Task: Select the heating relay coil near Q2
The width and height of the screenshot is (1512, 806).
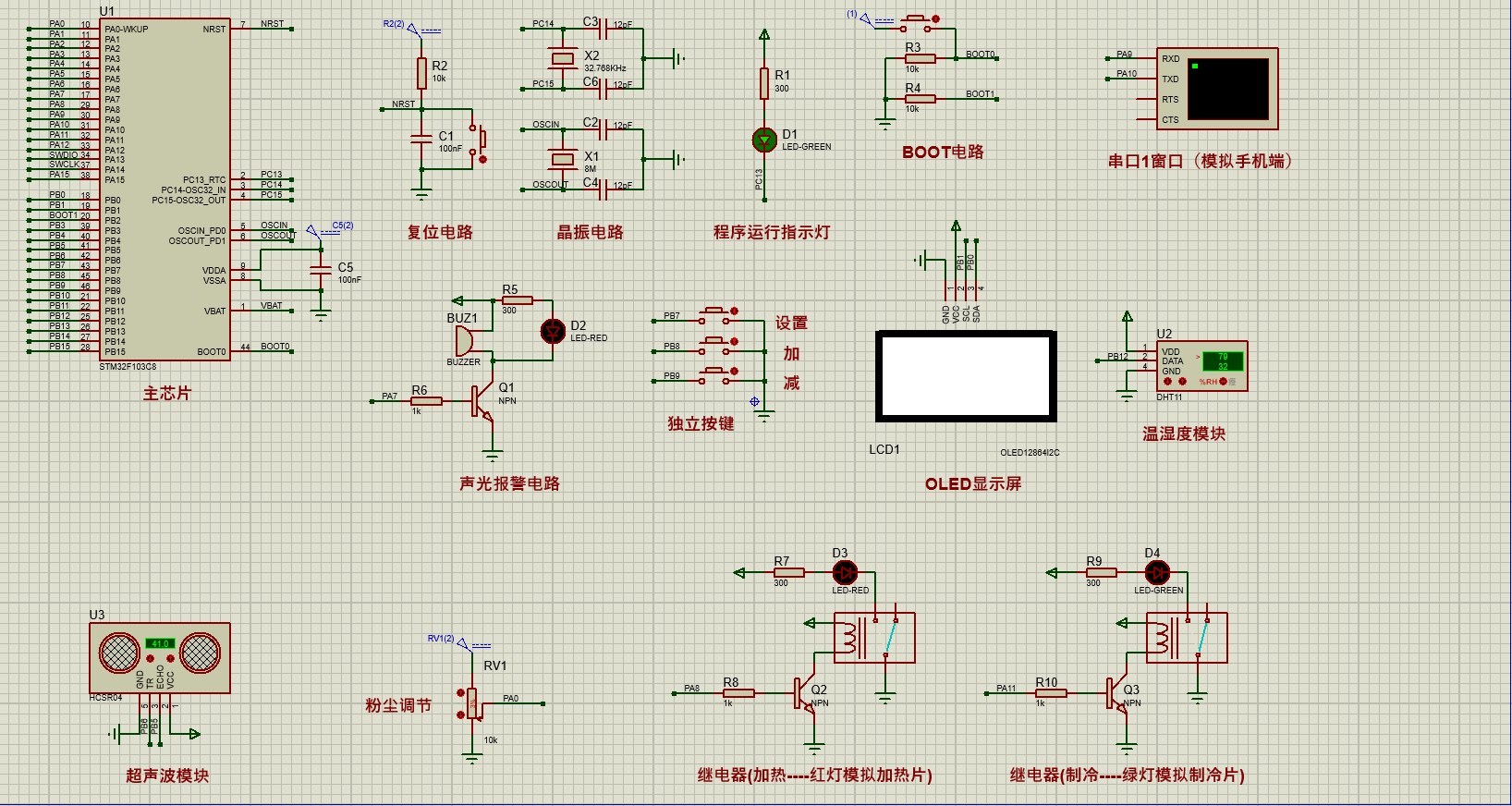Action: tap(849, 638)
